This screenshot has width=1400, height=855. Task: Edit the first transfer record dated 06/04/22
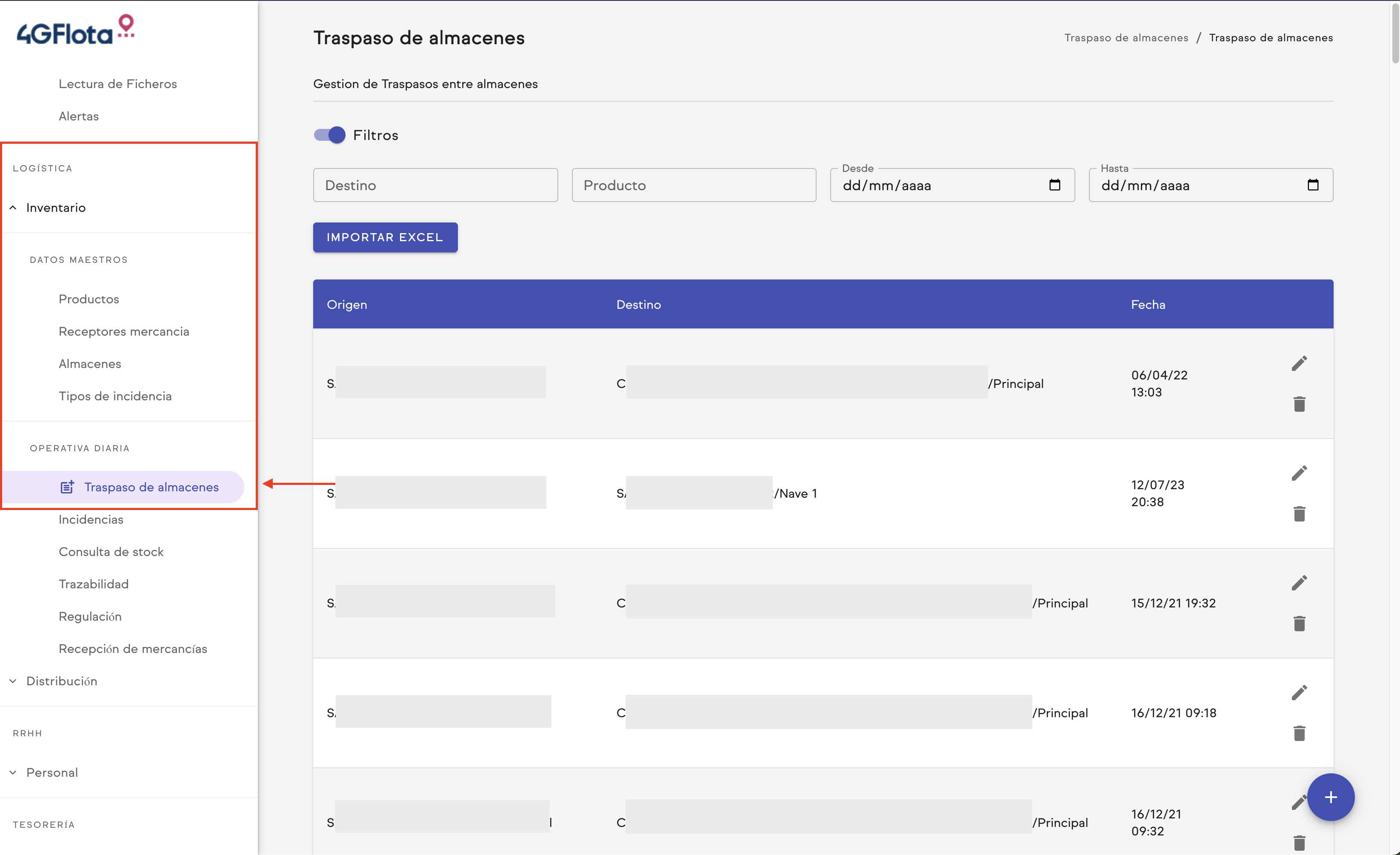1300,363
